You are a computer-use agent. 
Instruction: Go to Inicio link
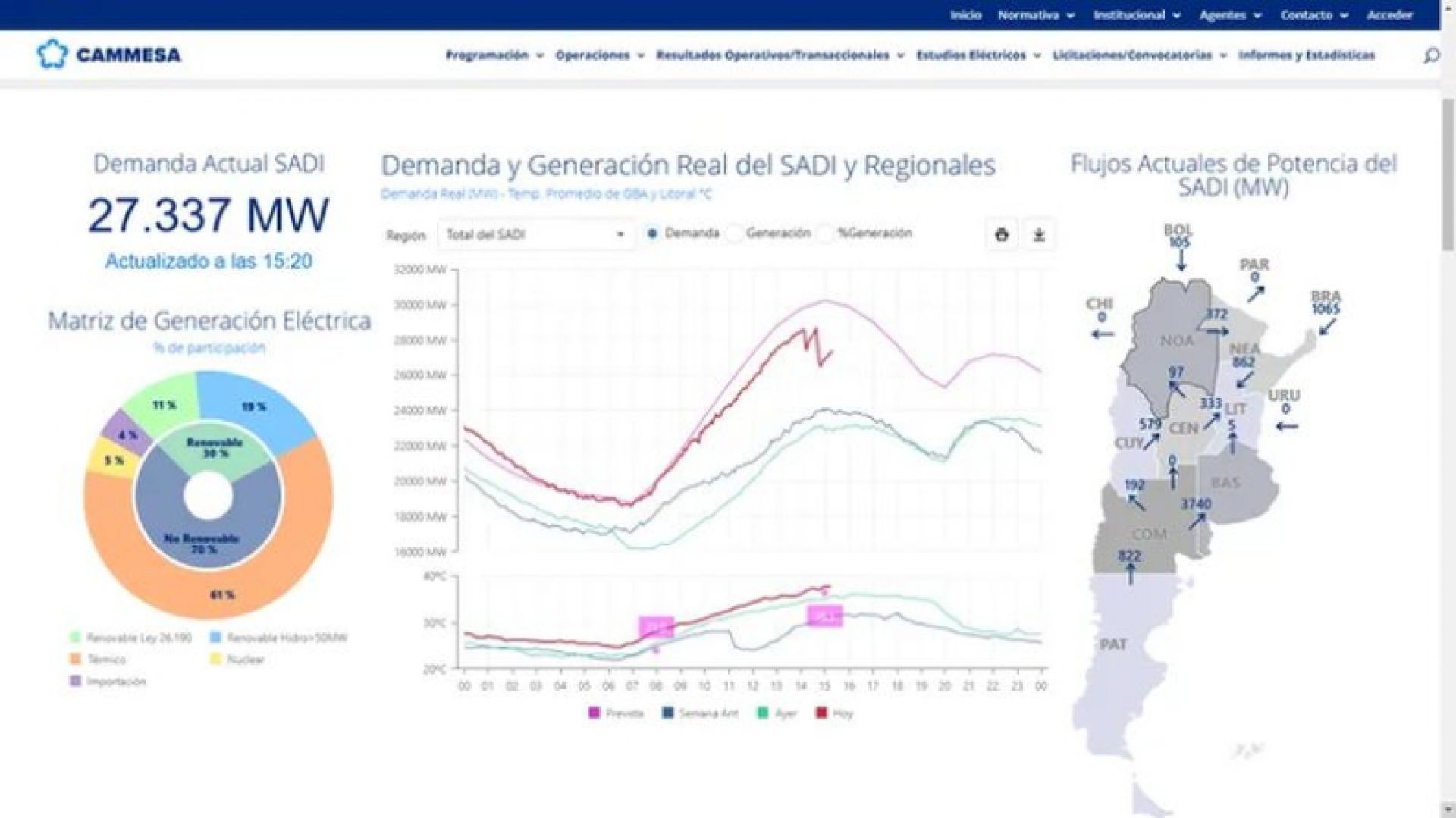(x=965, y=15)
